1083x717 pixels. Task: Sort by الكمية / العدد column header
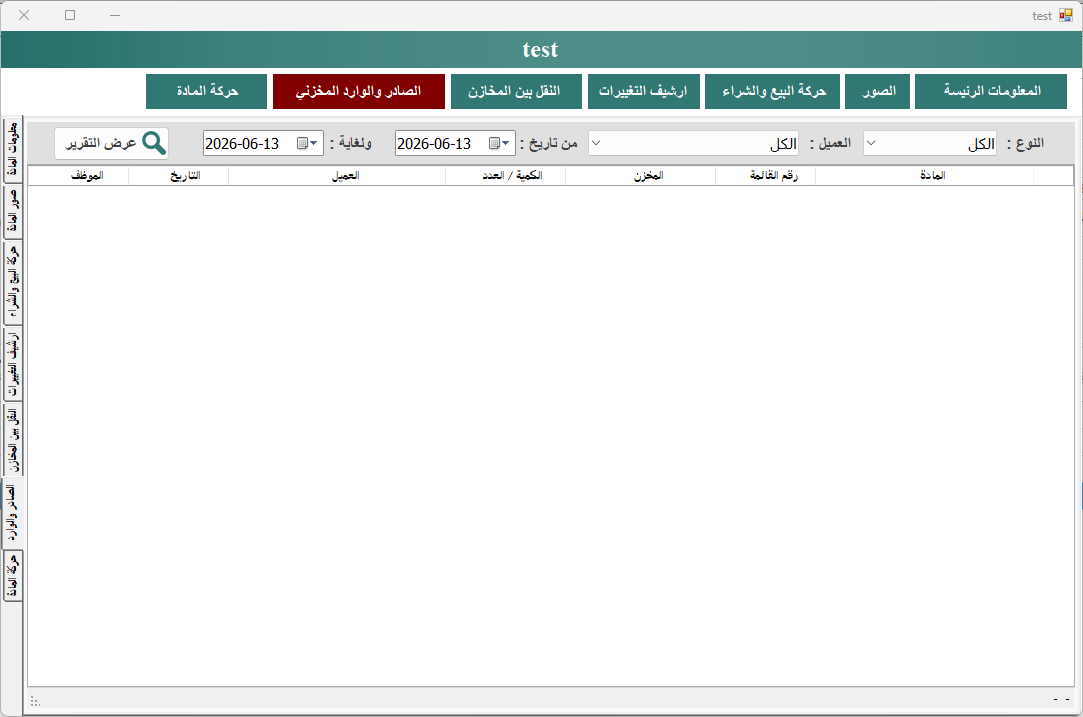tap(506, 175)
